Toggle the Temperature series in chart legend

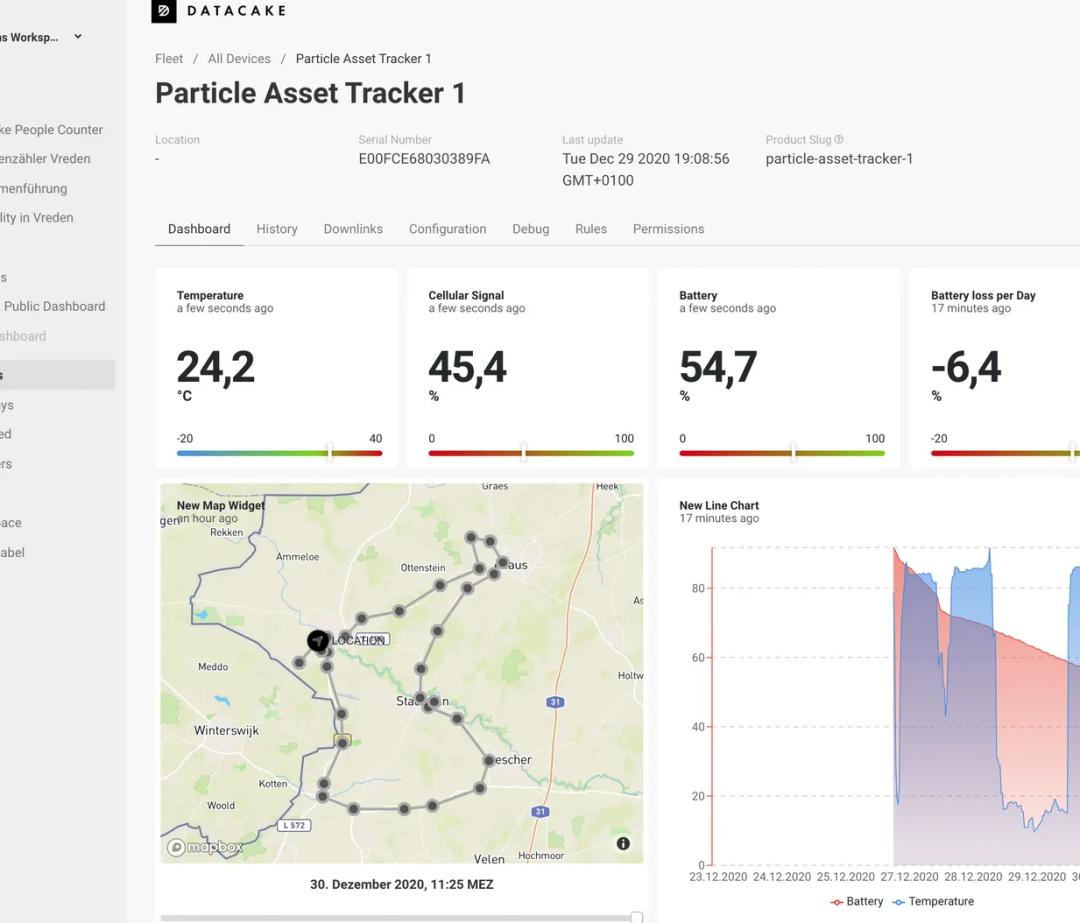tap(932, 902)
